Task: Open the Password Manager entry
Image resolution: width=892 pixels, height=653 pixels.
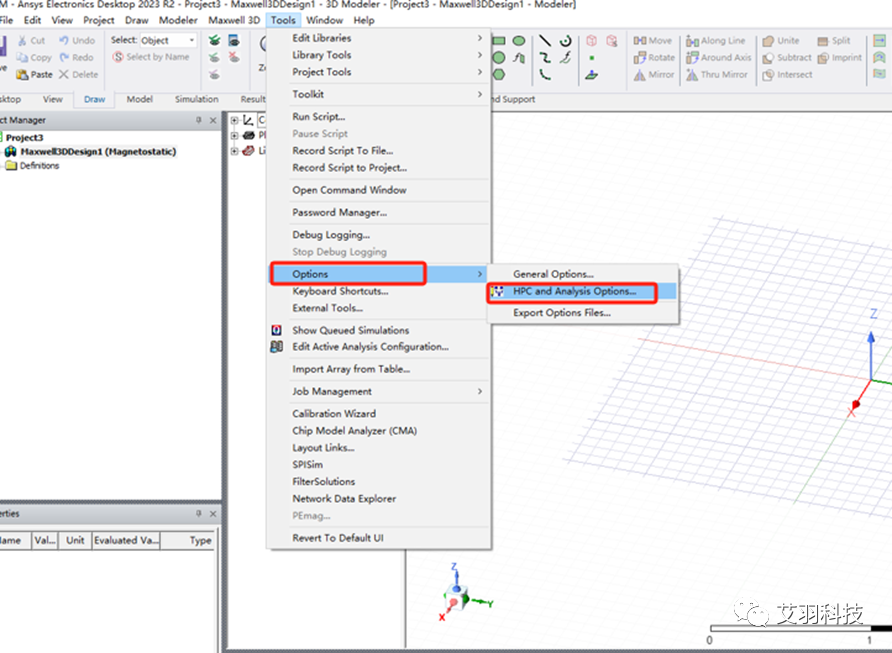Action: click(x=340, y=213)
